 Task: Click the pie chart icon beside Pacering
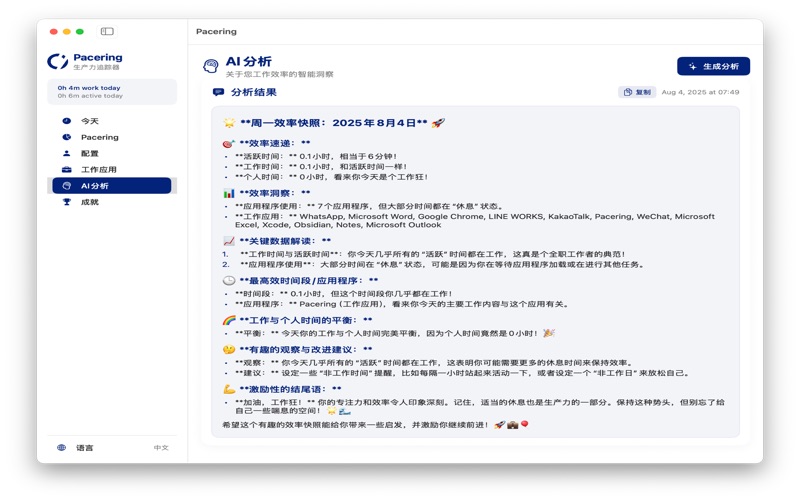click(x=67, y=137)
